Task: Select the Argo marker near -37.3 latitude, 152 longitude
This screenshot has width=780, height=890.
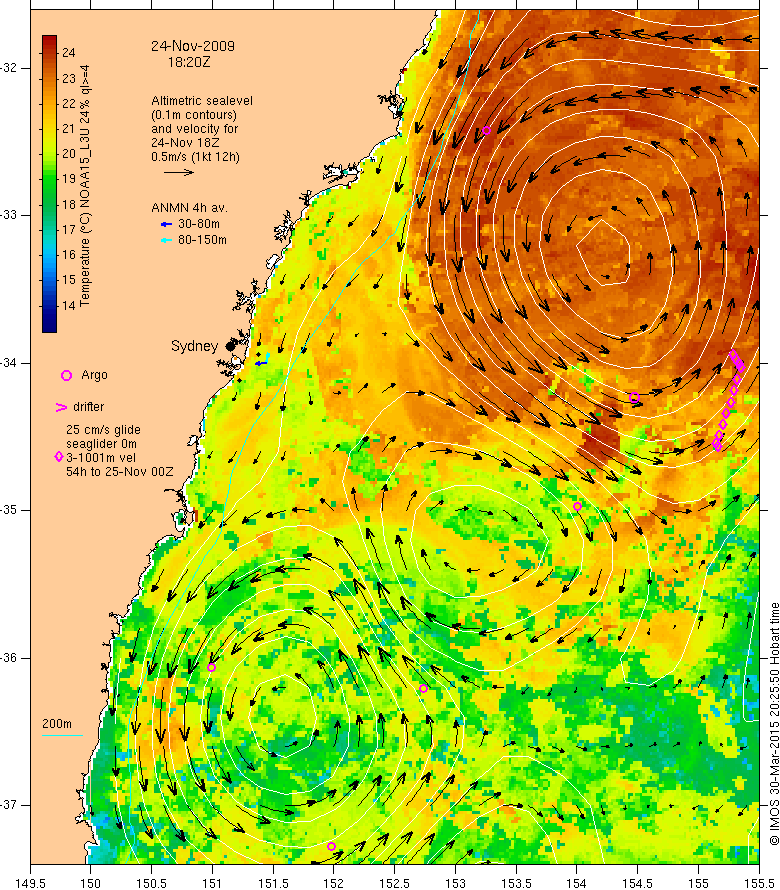Action: 332,846
